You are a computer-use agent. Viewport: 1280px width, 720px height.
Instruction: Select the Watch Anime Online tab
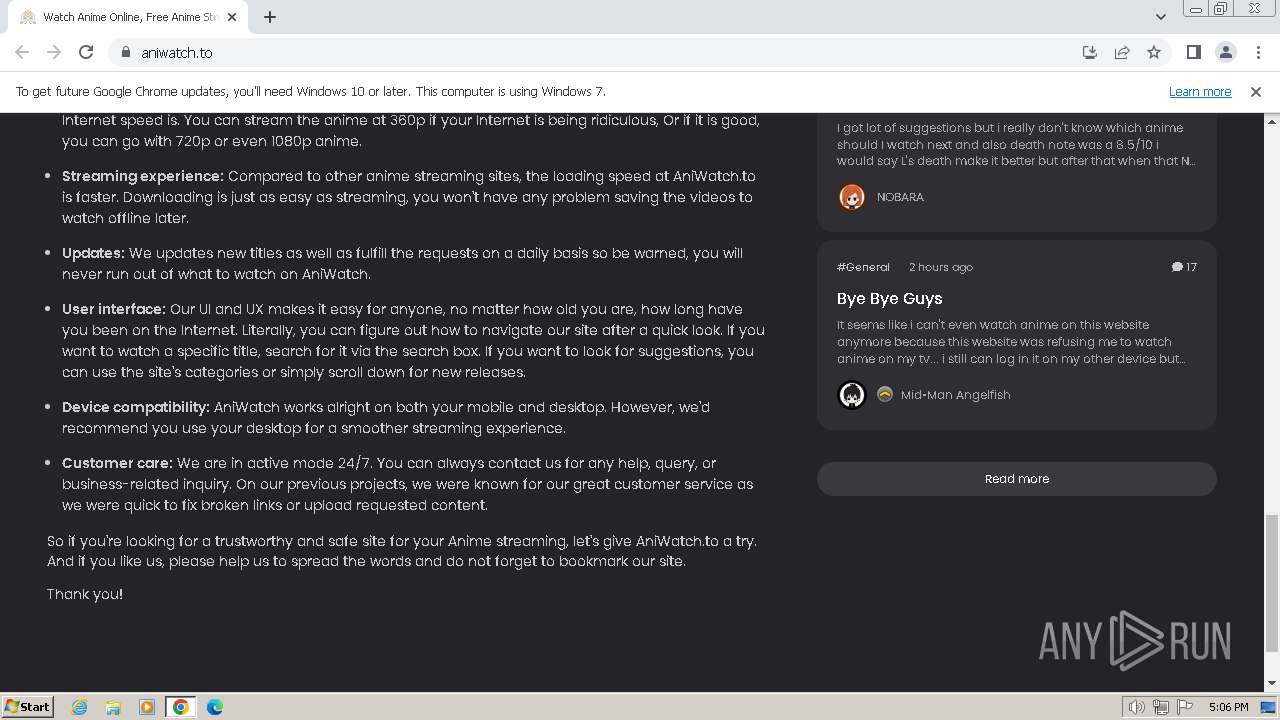click(128, 17)
